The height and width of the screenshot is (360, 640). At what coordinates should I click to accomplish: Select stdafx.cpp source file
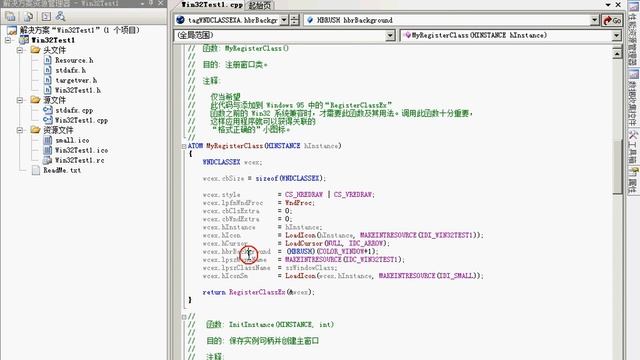[74, 110]
